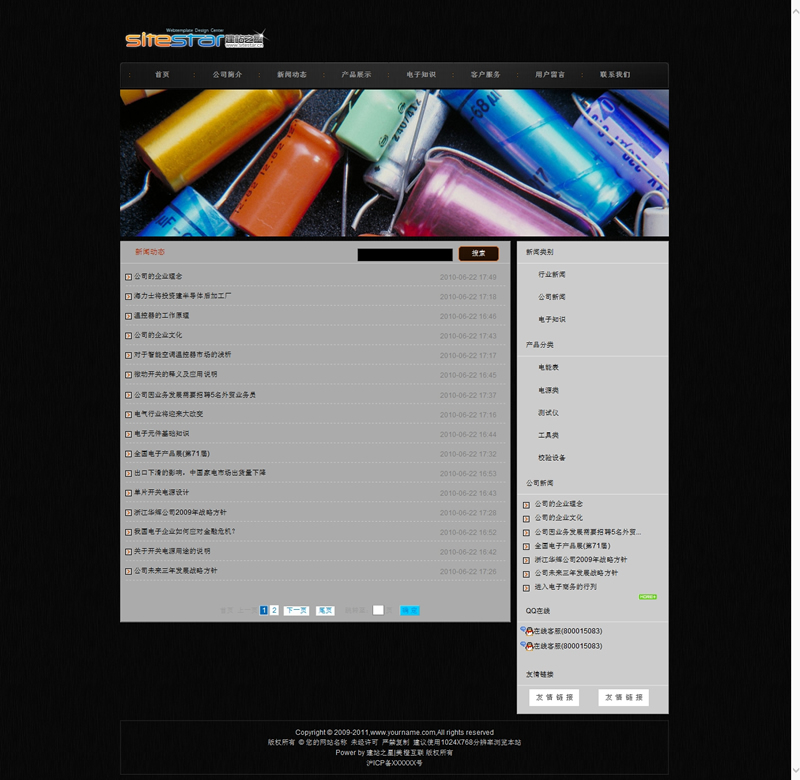Click the SiteStar logo in the header
Screen dimensions: 800x780
[194, 39]
